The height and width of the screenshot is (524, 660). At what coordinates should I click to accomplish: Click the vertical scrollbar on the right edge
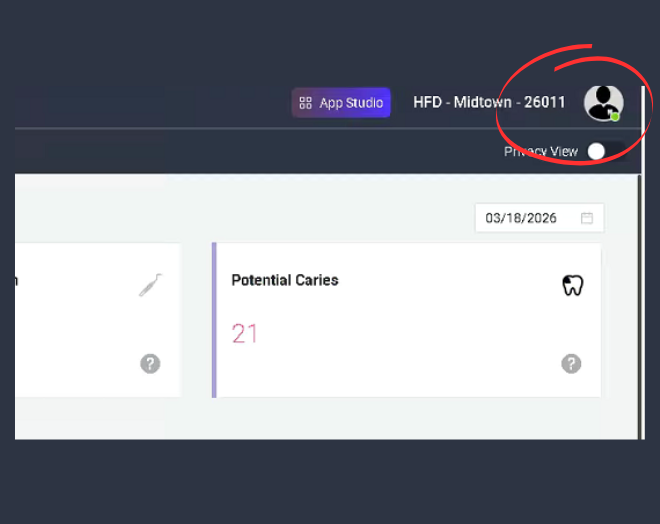[x=641, y=300]
